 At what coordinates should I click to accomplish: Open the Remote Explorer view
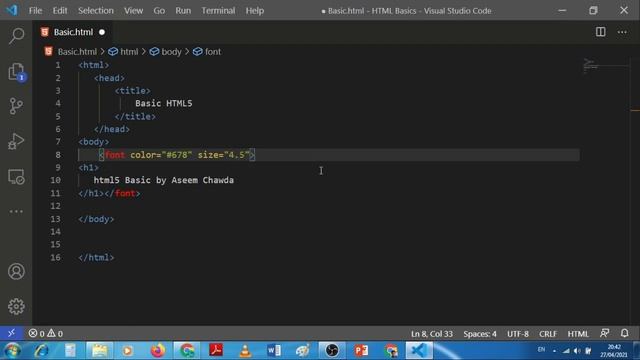[x=16, y=177]
